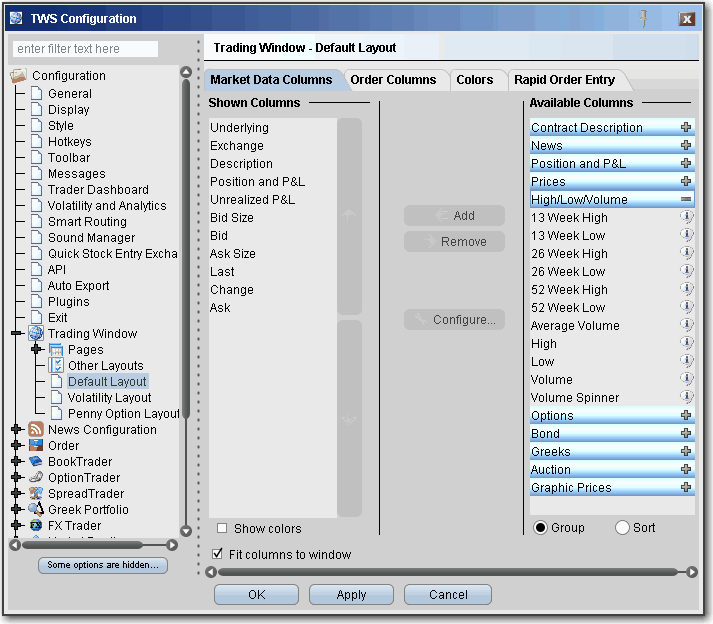Expand the Options column group

coord(686,415)
